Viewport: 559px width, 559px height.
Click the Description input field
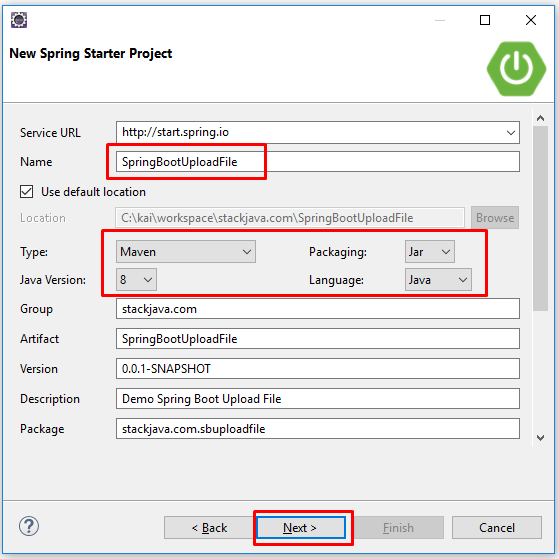pyautogui.click(x=318, y=399)
